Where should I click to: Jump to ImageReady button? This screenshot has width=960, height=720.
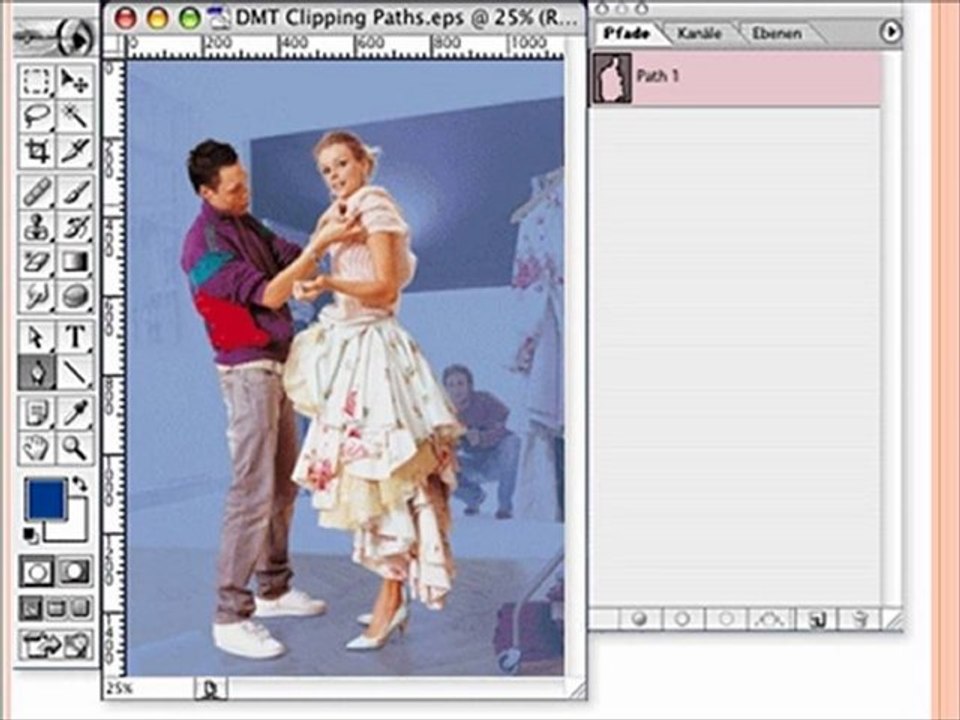click(56, 645)
